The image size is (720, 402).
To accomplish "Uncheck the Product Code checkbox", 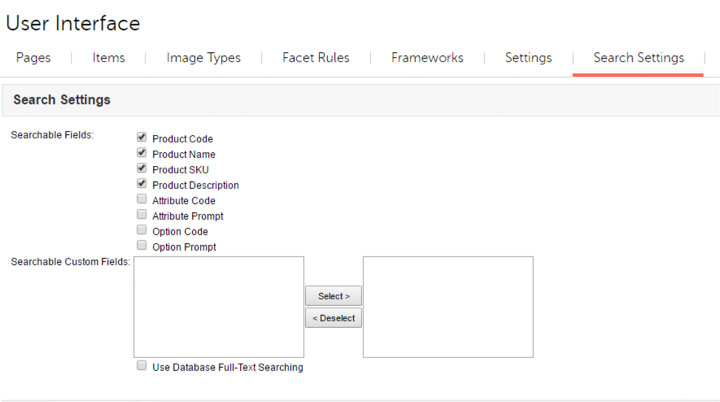I will pos(142,137).
